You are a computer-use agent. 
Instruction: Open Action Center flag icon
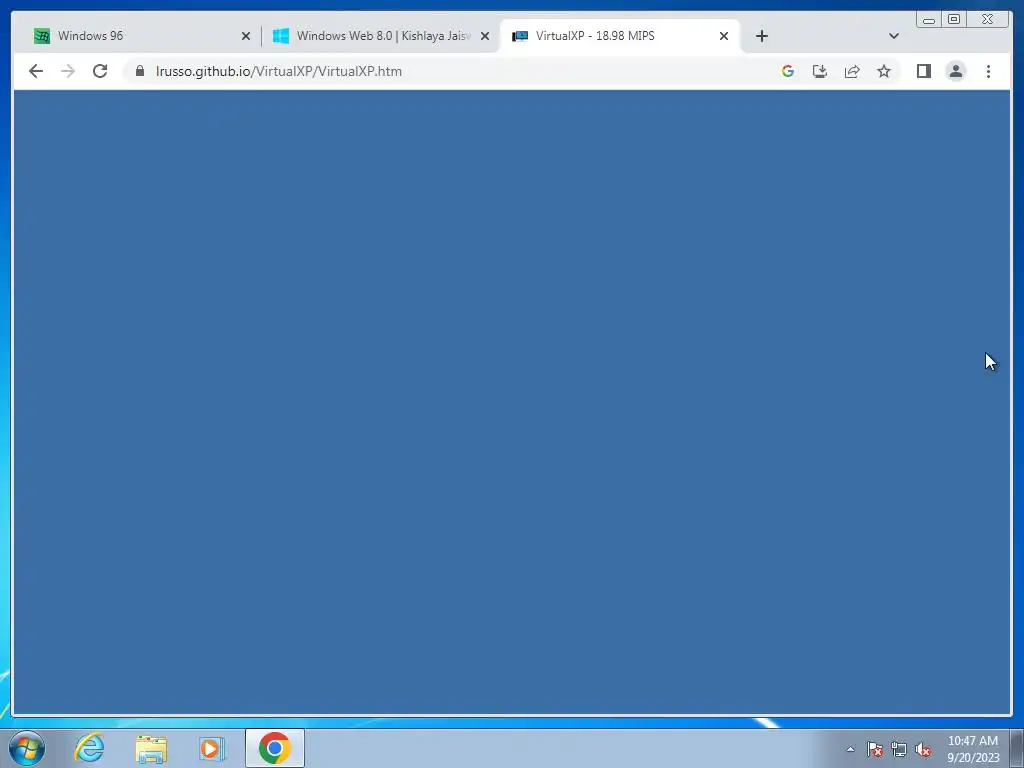point(875,749)
